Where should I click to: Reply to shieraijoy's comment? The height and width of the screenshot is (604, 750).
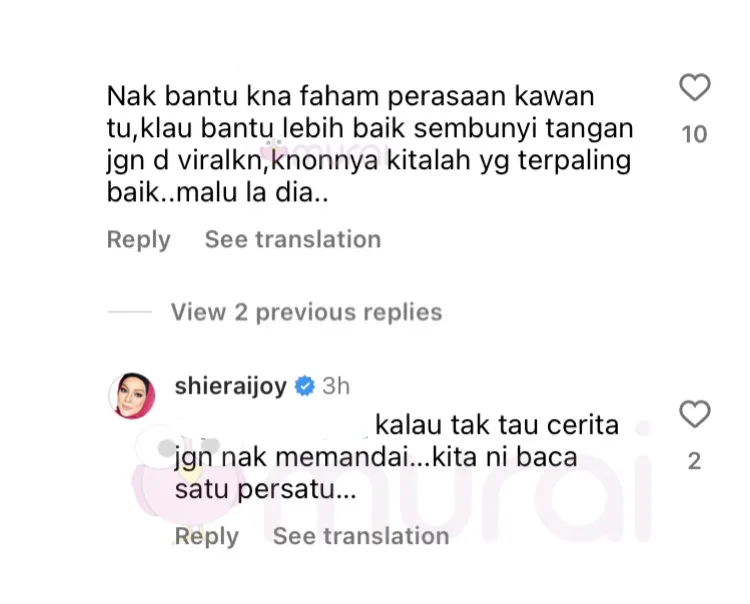[x=207, y=536]
